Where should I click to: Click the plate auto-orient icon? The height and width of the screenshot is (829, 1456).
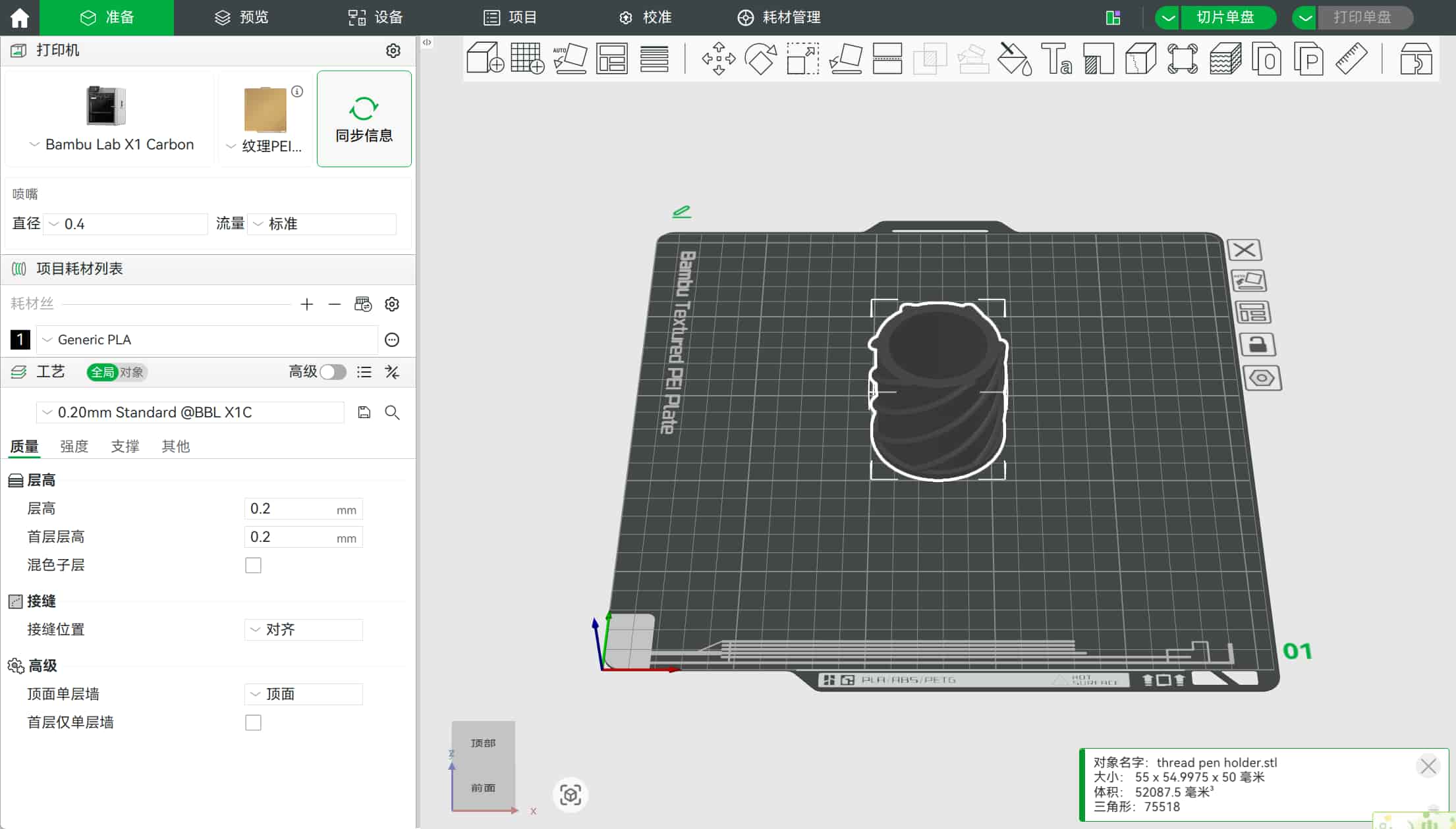coord(1249,281)
